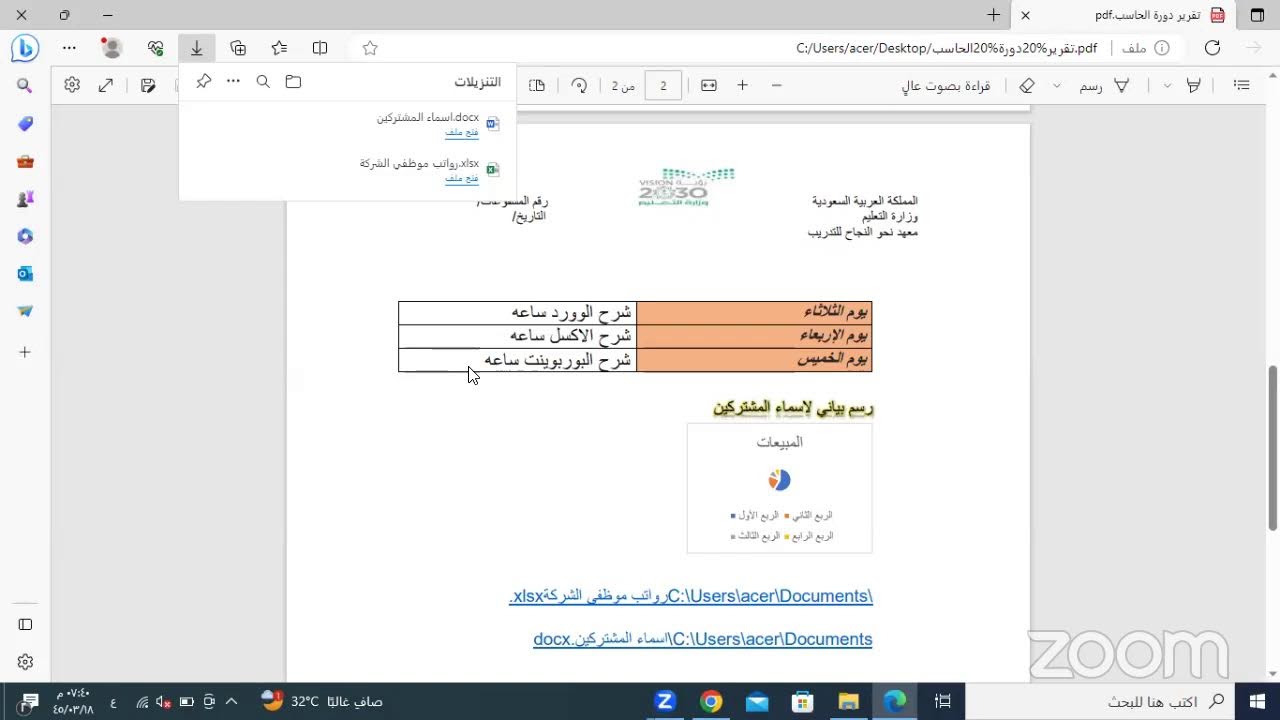Open the downloads folder icon
The width and height of the screenshot is (1280, 720).
(x=293, y=81)
